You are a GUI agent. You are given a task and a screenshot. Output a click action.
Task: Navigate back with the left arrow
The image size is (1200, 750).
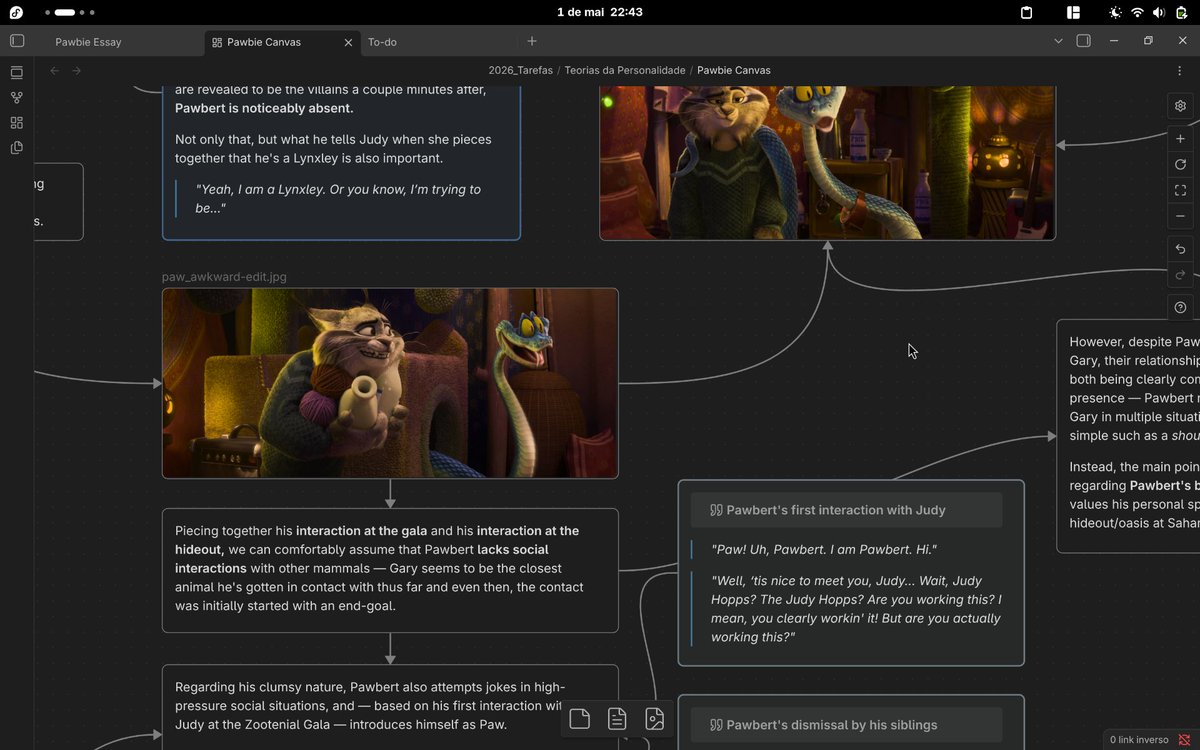click(55, 70)
